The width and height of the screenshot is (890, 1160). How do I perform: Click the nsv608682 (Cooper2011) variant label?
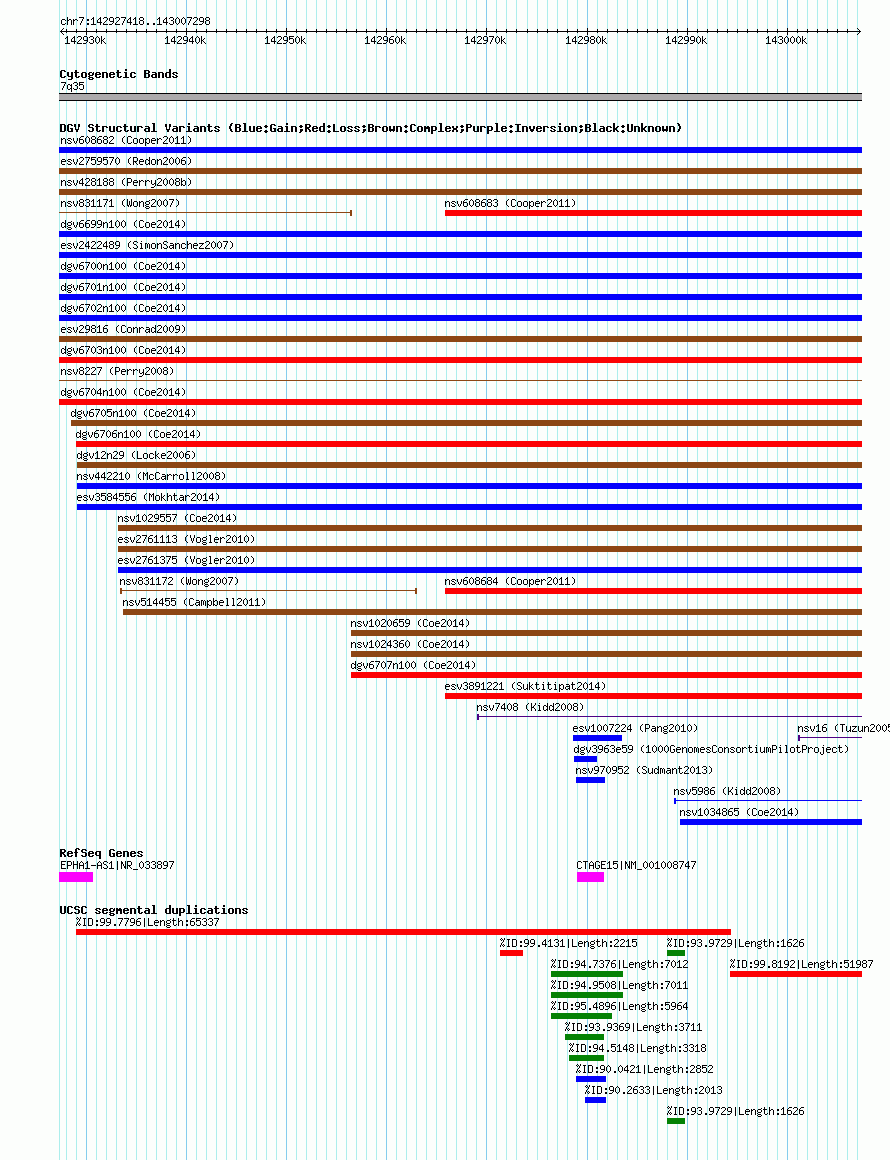click(x=126, y=140)
